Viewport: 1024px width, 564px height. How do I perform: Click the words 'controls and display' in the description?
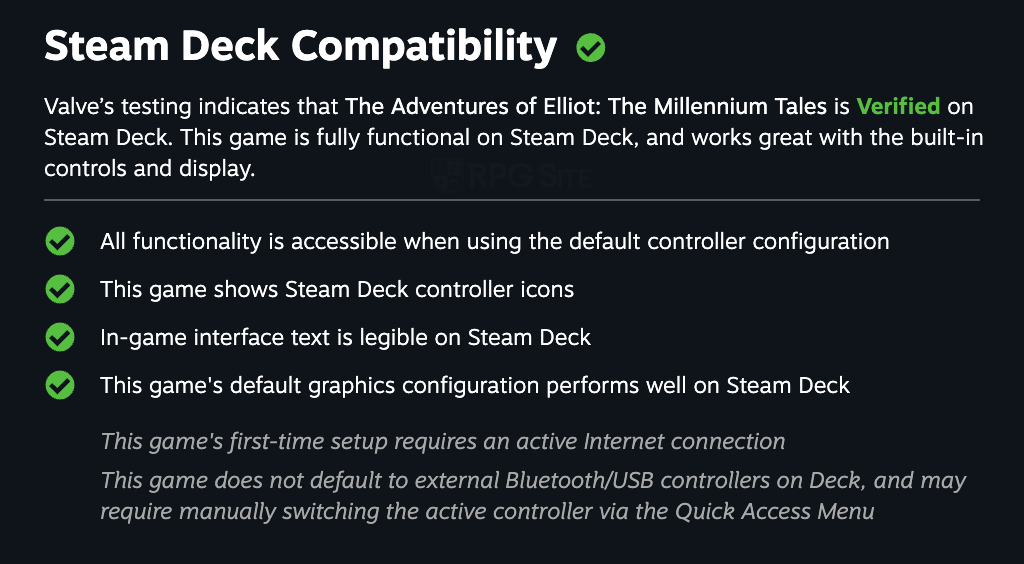pos(149,169)
